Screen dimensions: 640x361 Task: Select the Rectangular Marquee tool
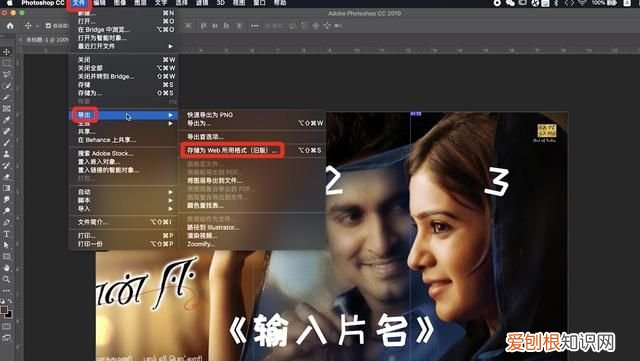pyautogui.click(x=7, y=63)
